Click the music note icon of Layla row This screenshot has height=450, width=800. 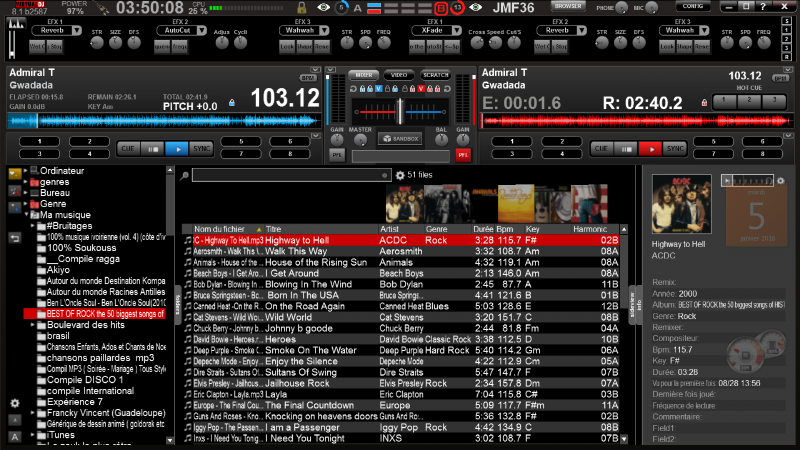point(187,394)
